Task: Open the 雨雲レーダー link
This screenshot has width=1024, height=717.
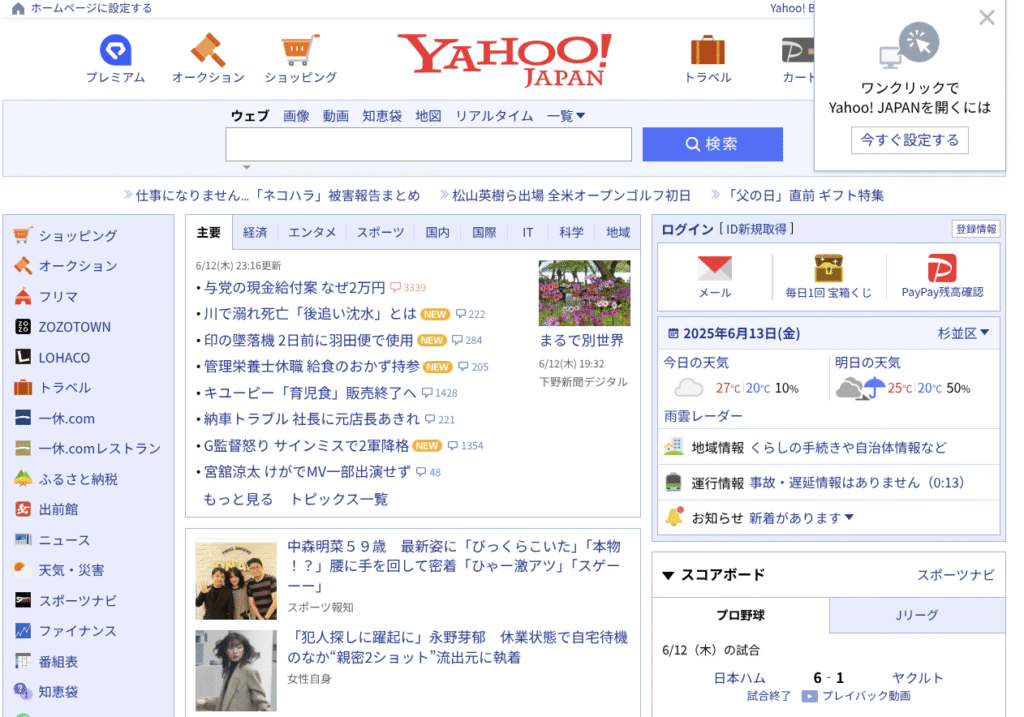Action: [703, 416]
